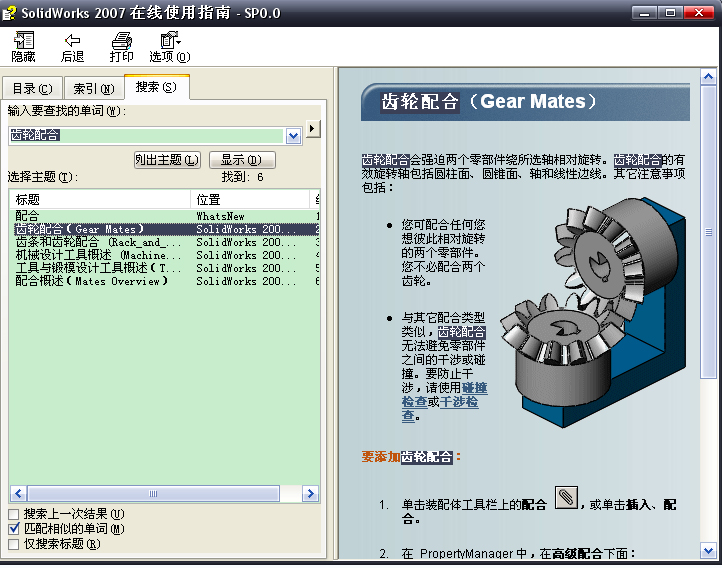The image size is (722, 568).
Task: Open the search word dropdown arrow
Action: tap(293, 136)
